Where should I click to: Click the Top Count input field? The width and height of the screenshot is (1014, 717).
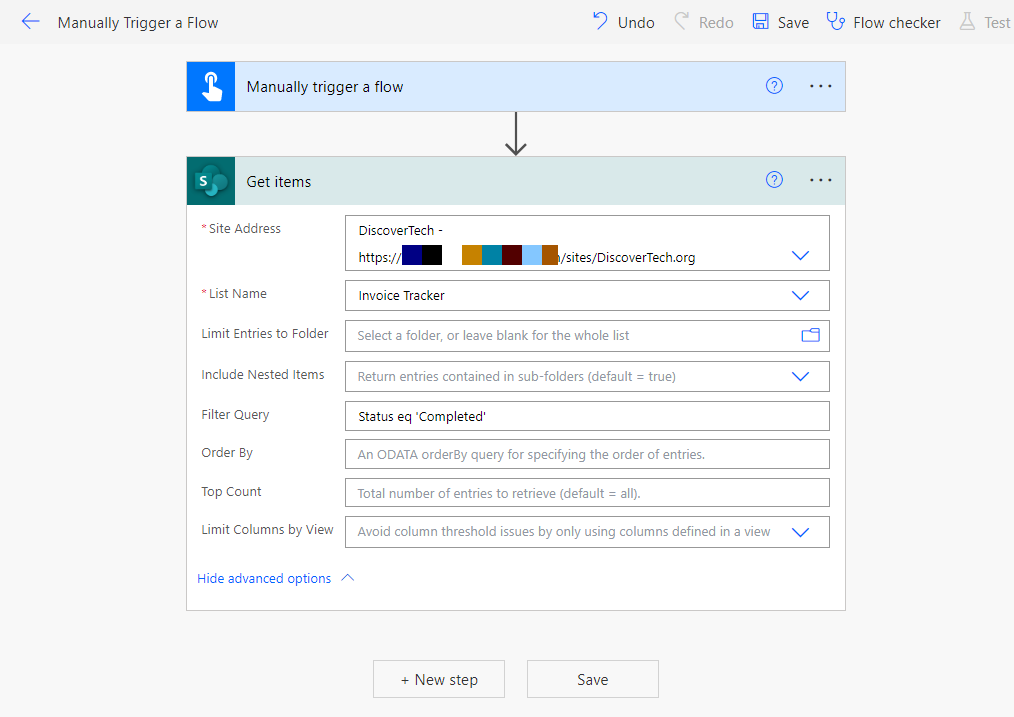click(587, 493)
